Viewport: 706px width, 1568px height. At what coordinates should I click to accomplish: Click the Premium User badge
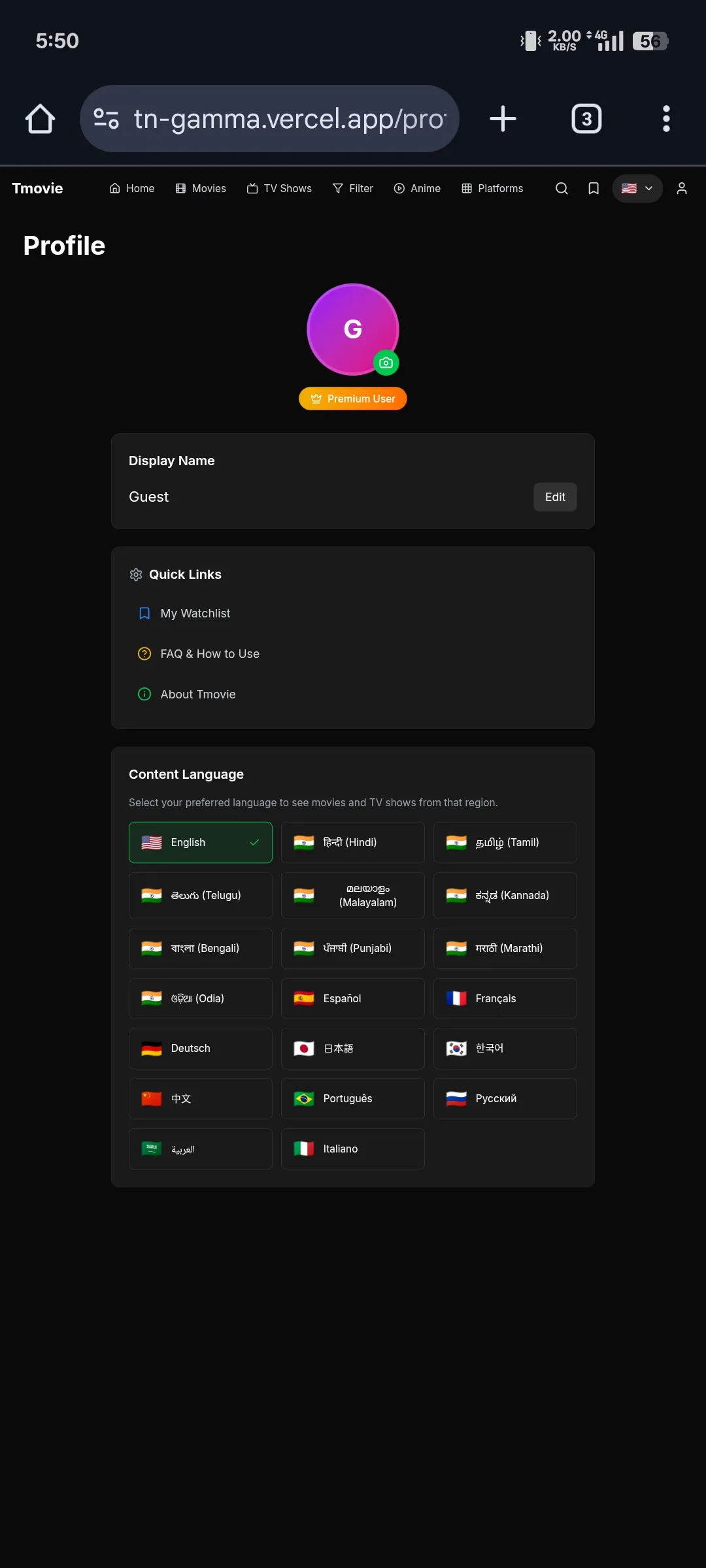coord(352,398)
